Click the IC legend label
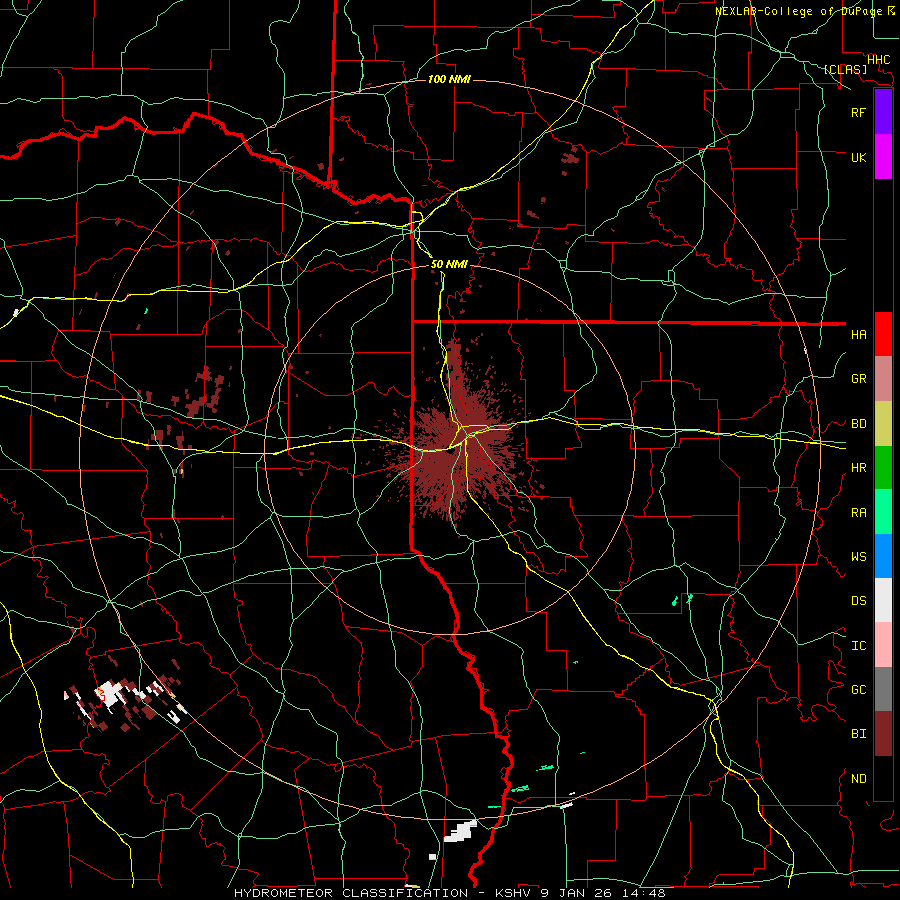 click(858, 646)
